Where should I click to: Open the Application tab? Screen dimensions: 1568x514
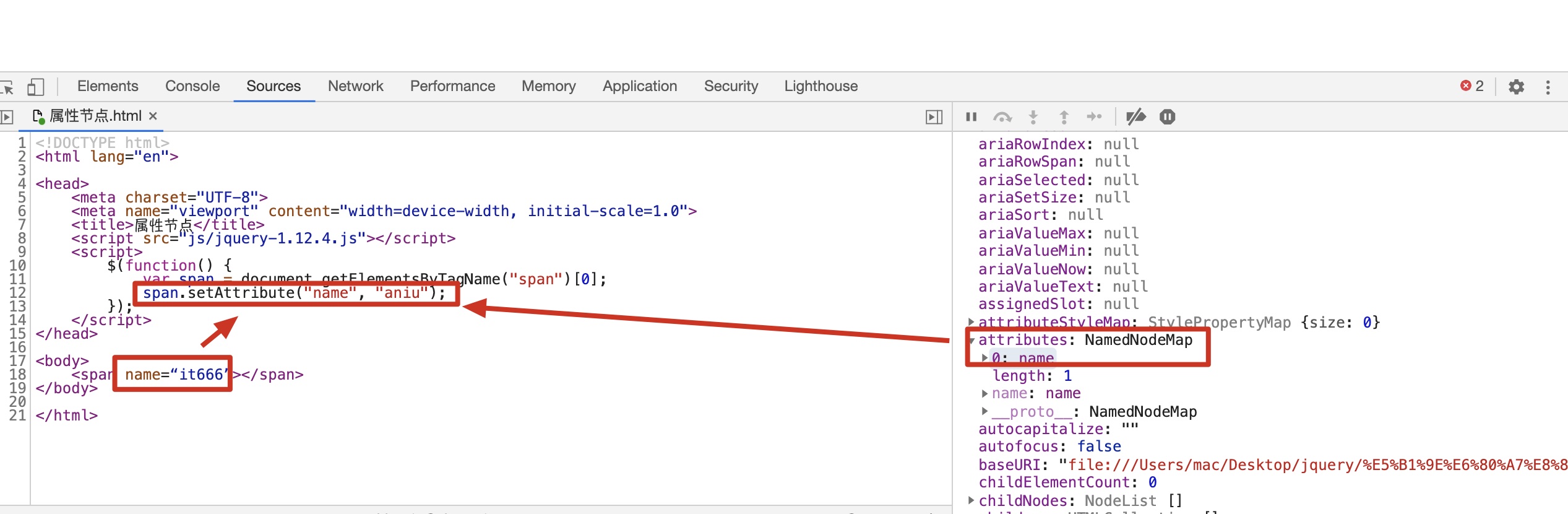click(640, 86)
